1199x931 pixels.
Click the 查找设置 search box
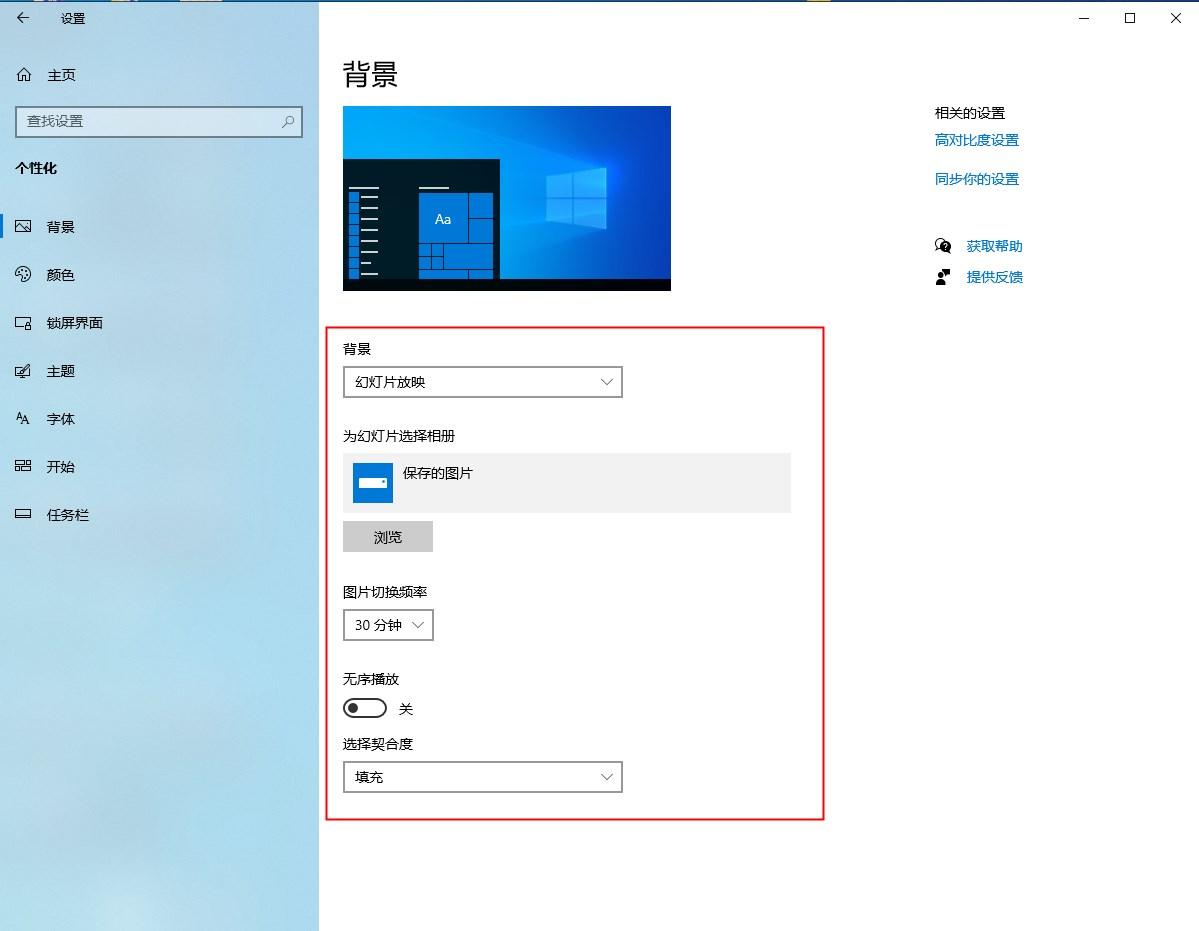(158, 121)
